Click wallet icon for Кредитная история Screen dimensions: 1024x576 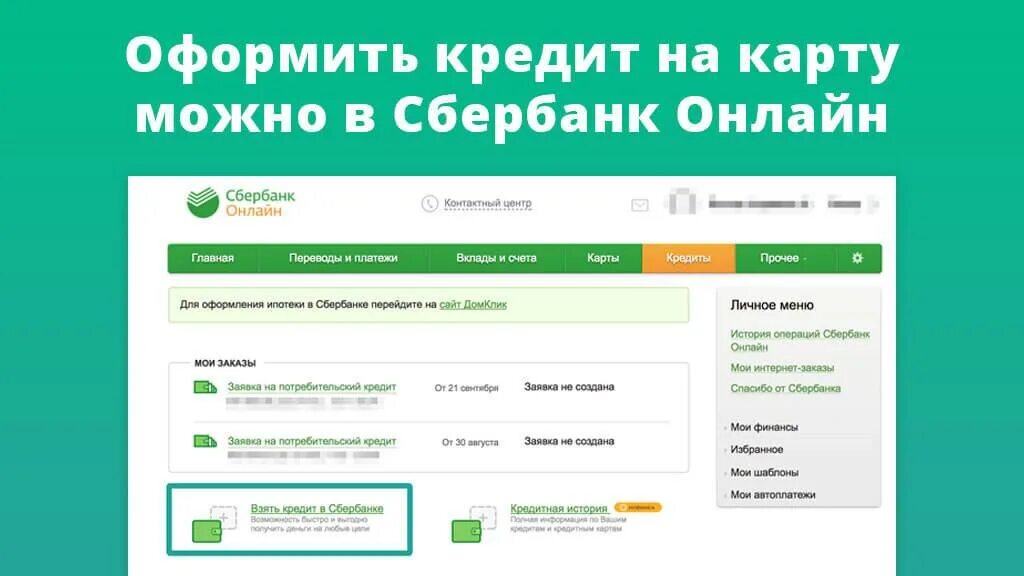tap(474, 523)
